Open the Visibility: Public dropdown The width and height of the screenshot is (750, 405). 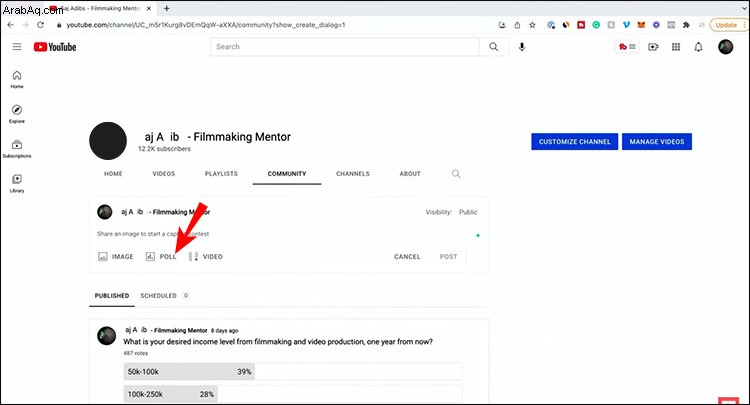[x=451, y=212]
